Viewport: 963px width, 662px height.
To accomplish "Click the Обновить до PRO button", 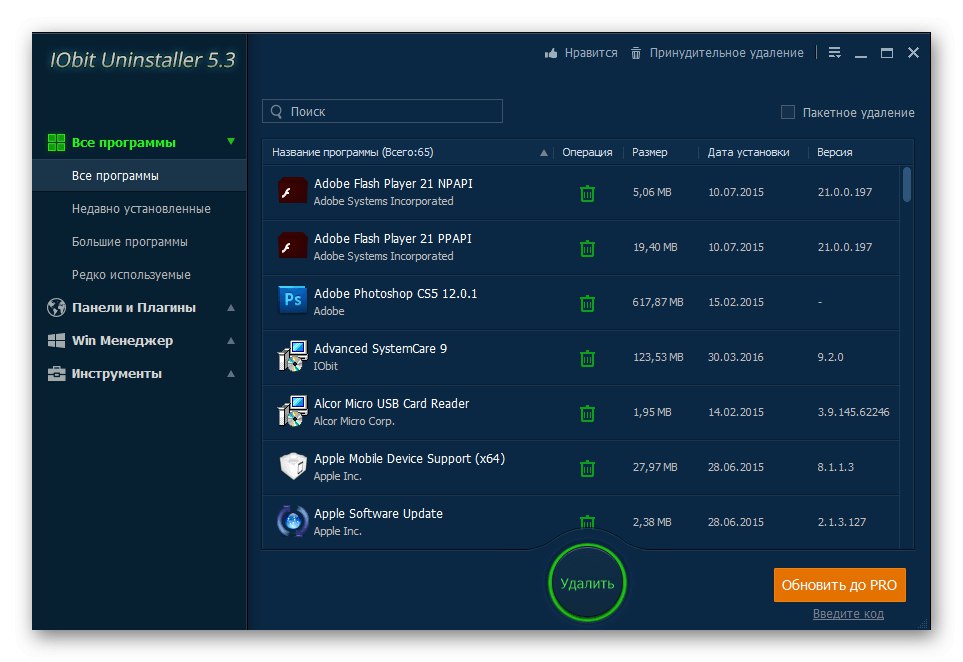I will (839, 585).
